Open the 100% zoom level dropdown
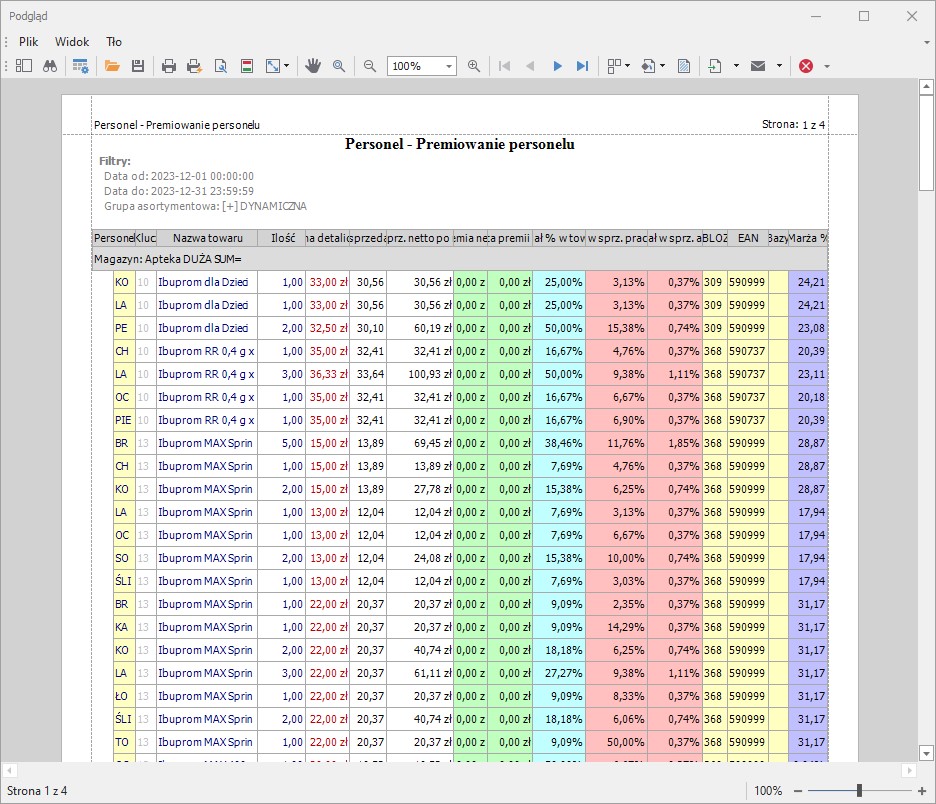936x804 pixels. tap(449, 66)
